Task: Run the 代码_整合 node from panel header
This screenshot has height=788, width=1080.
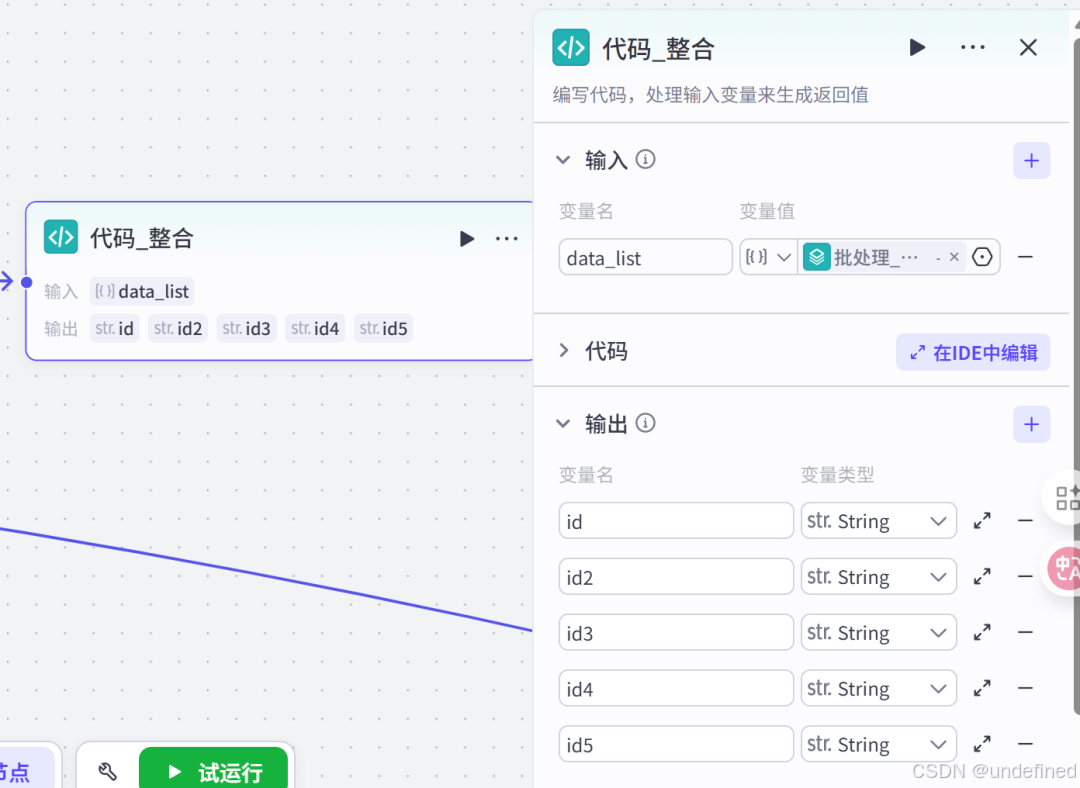Action: coord(917,48)
